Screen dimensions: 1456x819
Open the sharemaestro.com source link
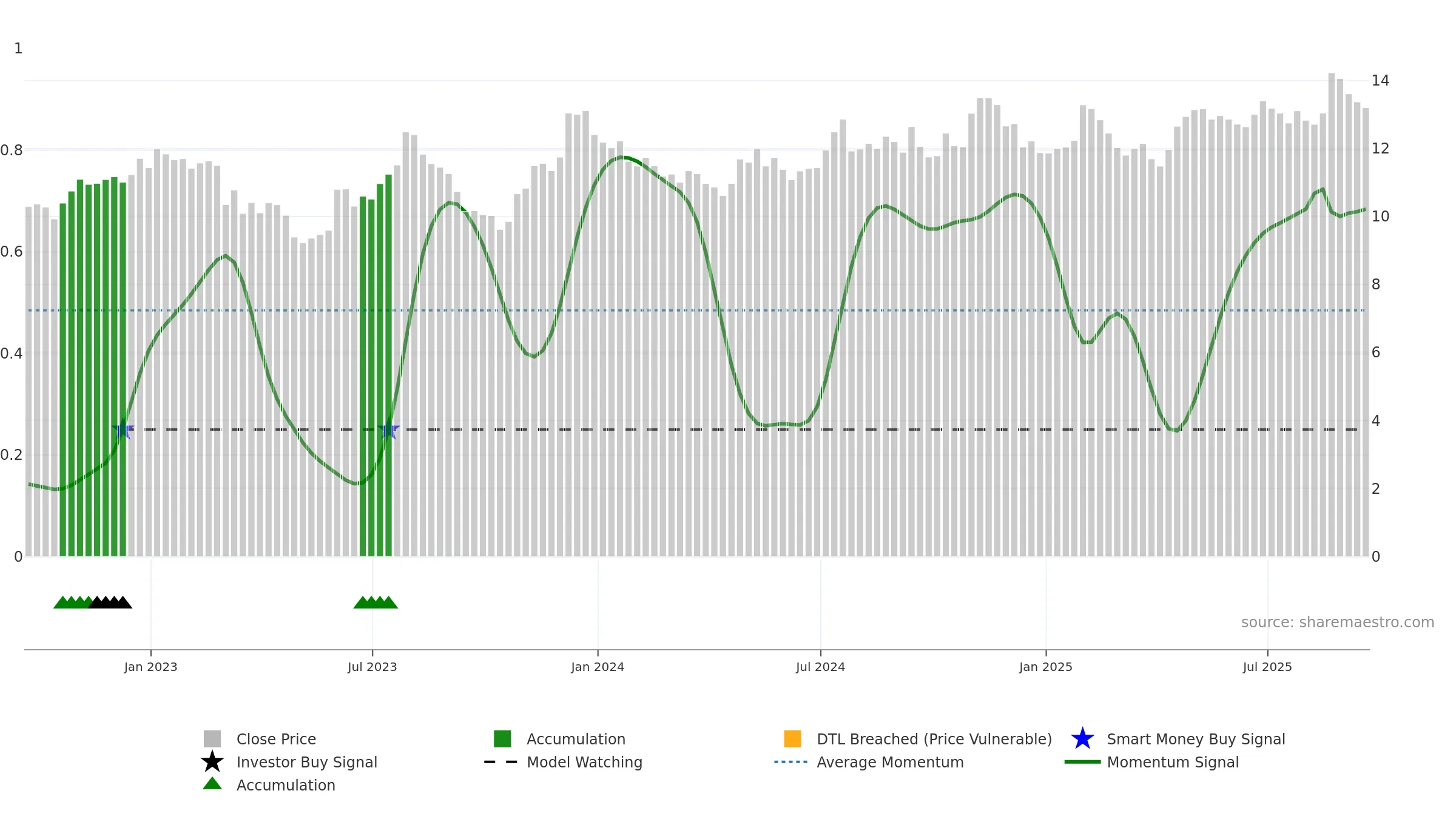(x=1338, y=622)
